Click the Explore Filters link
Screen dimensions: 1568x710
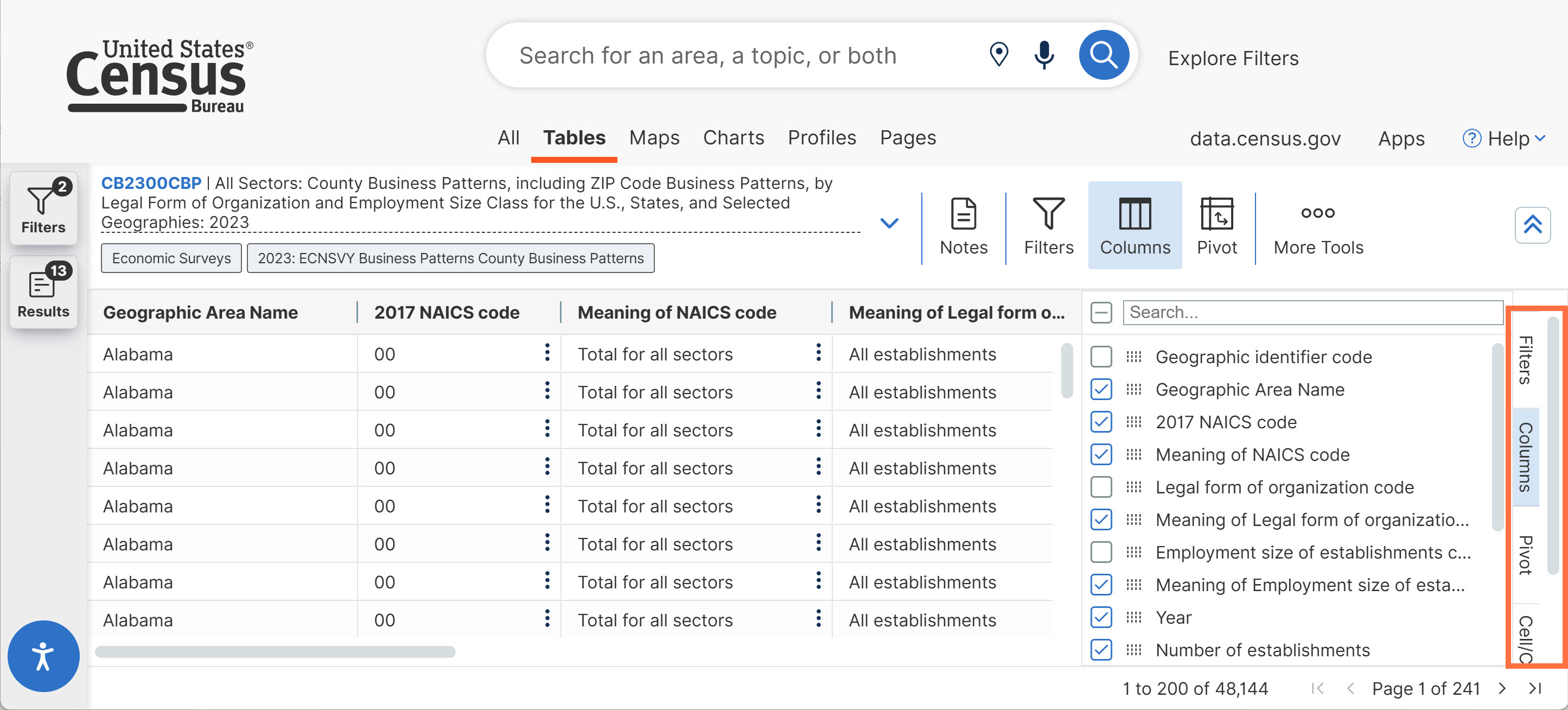tap(1233, 59)
